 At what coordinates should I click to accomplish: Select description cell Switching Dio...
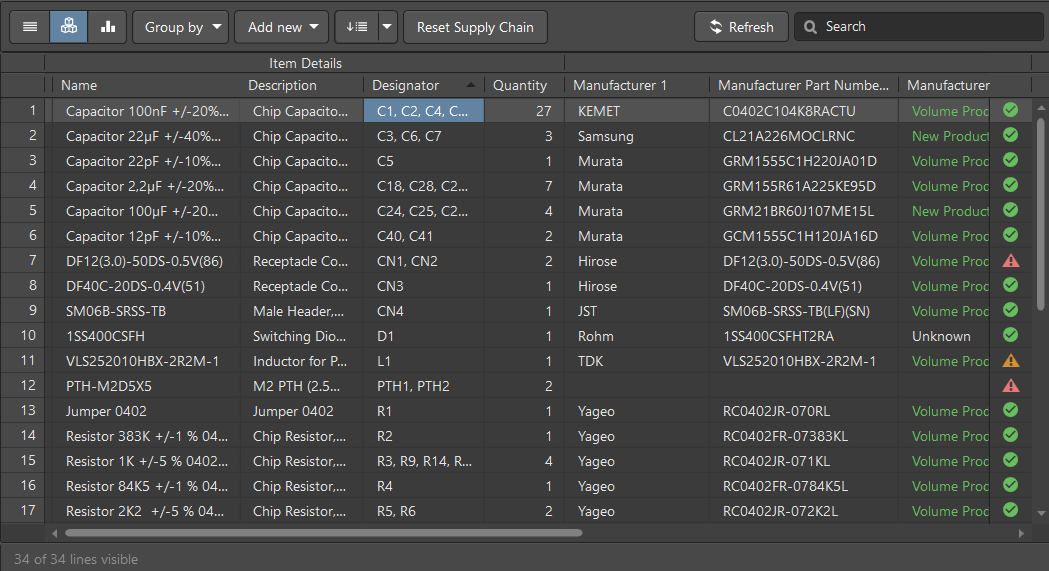302,336
